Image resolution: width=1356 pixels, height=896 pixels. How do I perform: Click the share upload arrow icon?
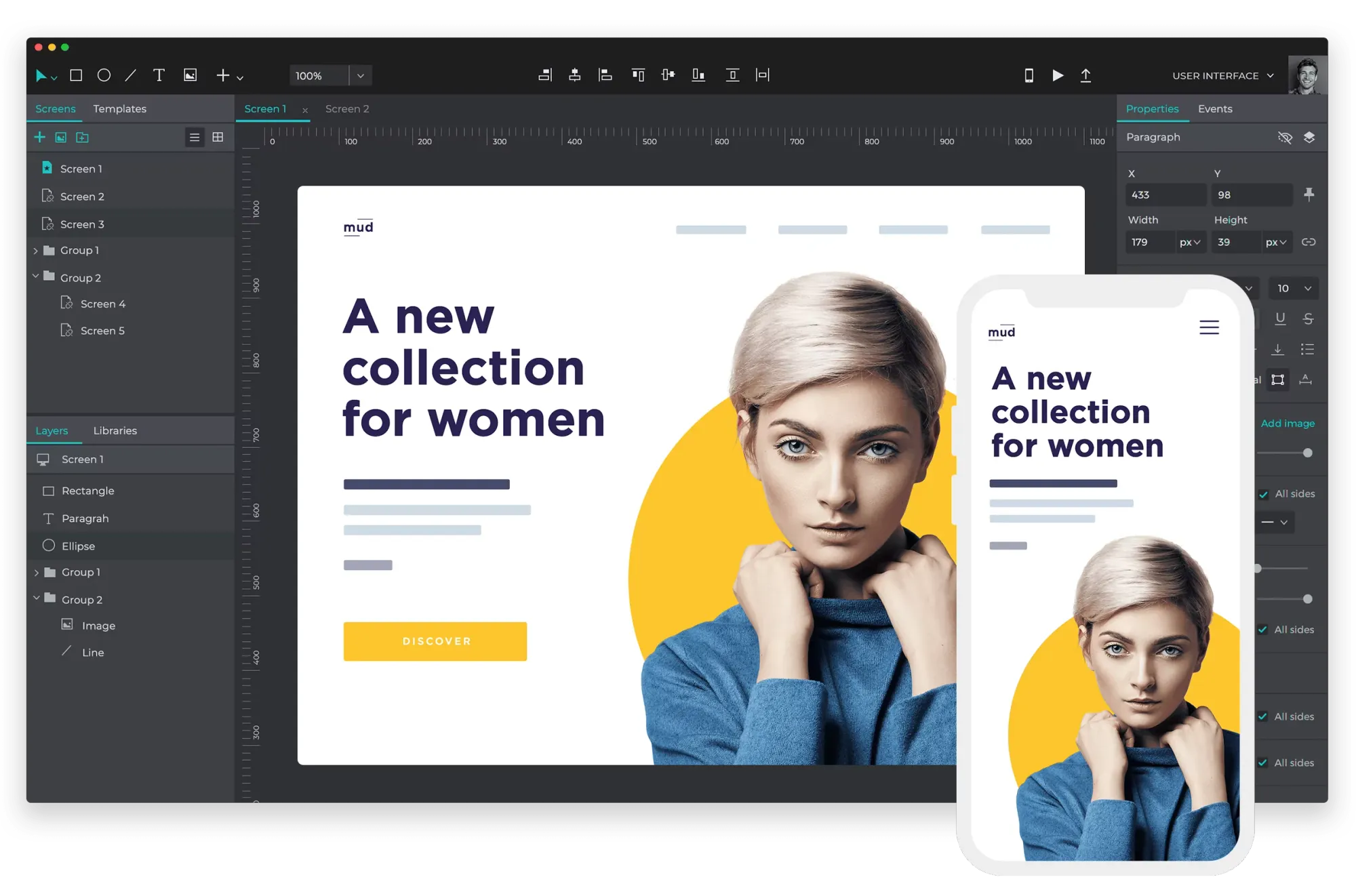(x=1085, y=75)
